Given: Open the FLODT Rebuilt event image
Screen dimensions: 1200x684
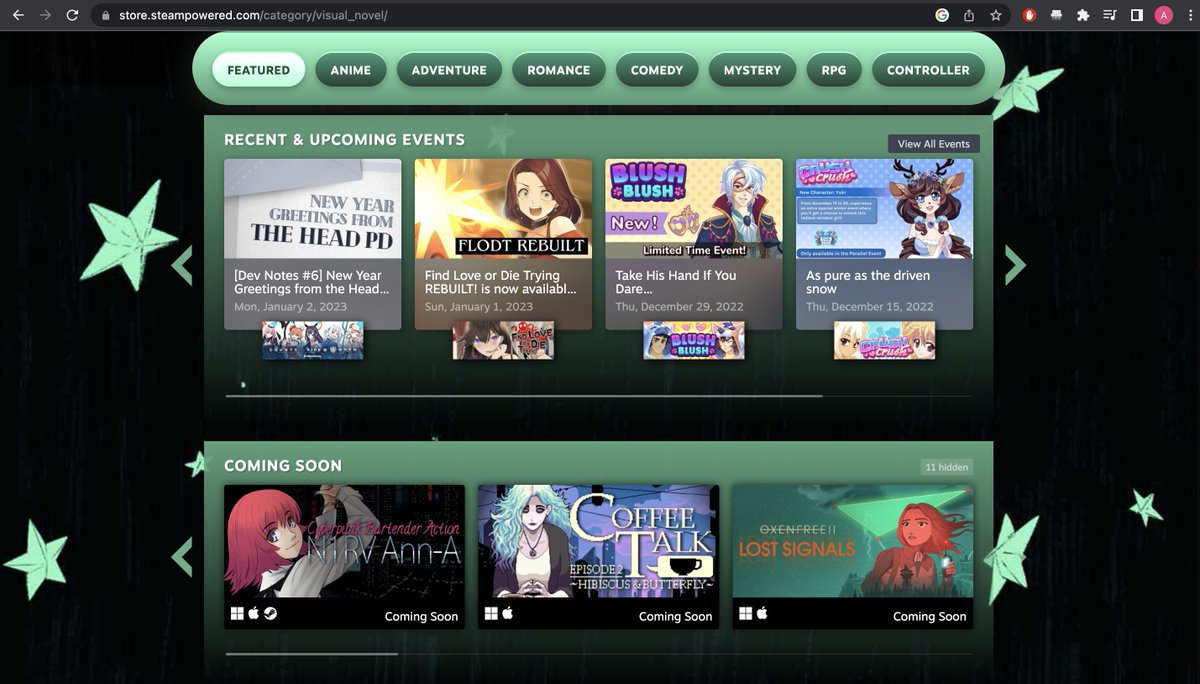Looking at the screenshot, I should pos(503,210).
